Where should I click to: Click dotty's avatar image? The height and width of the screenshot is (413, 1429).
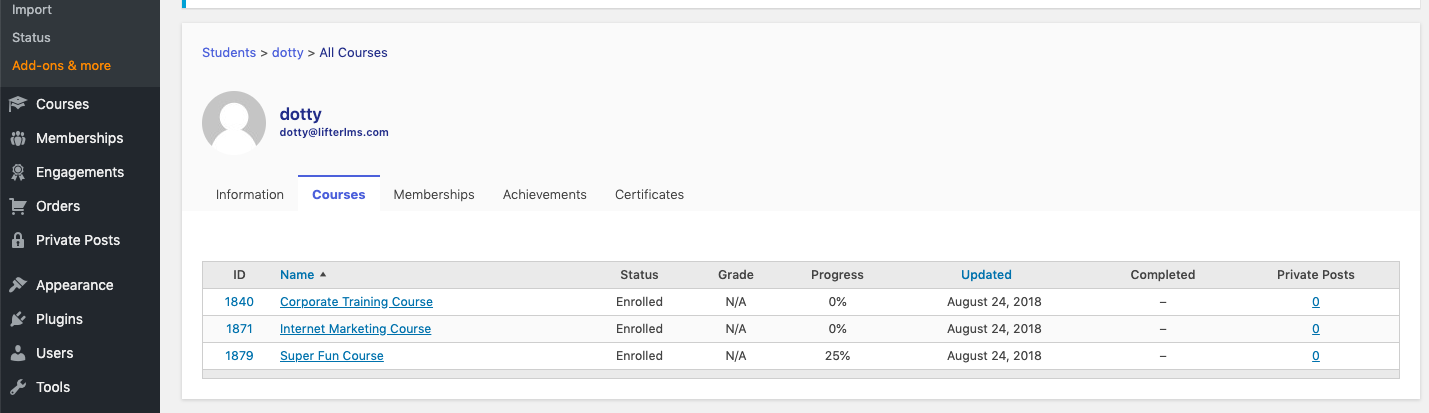(234, 123)
